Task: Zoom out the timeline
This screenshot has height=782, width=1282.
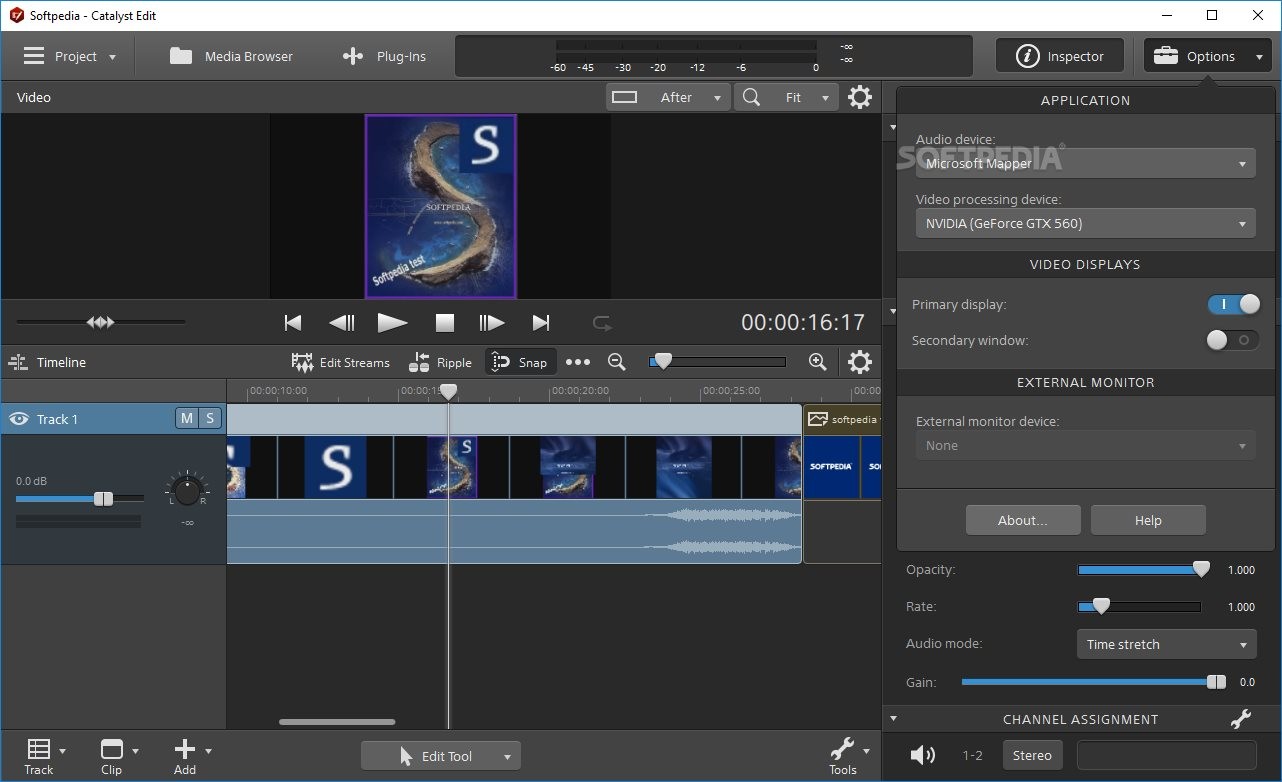Action: 617,362
